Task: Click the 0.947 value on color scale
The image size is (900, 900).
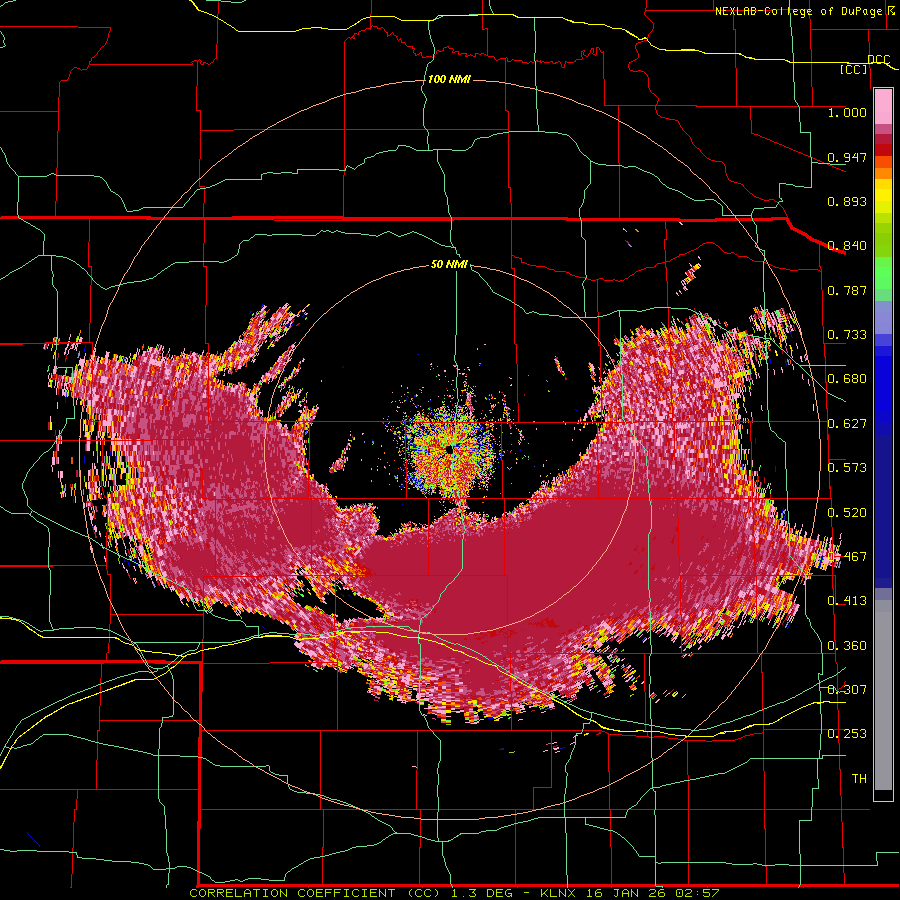Action: tap(847, 157)
